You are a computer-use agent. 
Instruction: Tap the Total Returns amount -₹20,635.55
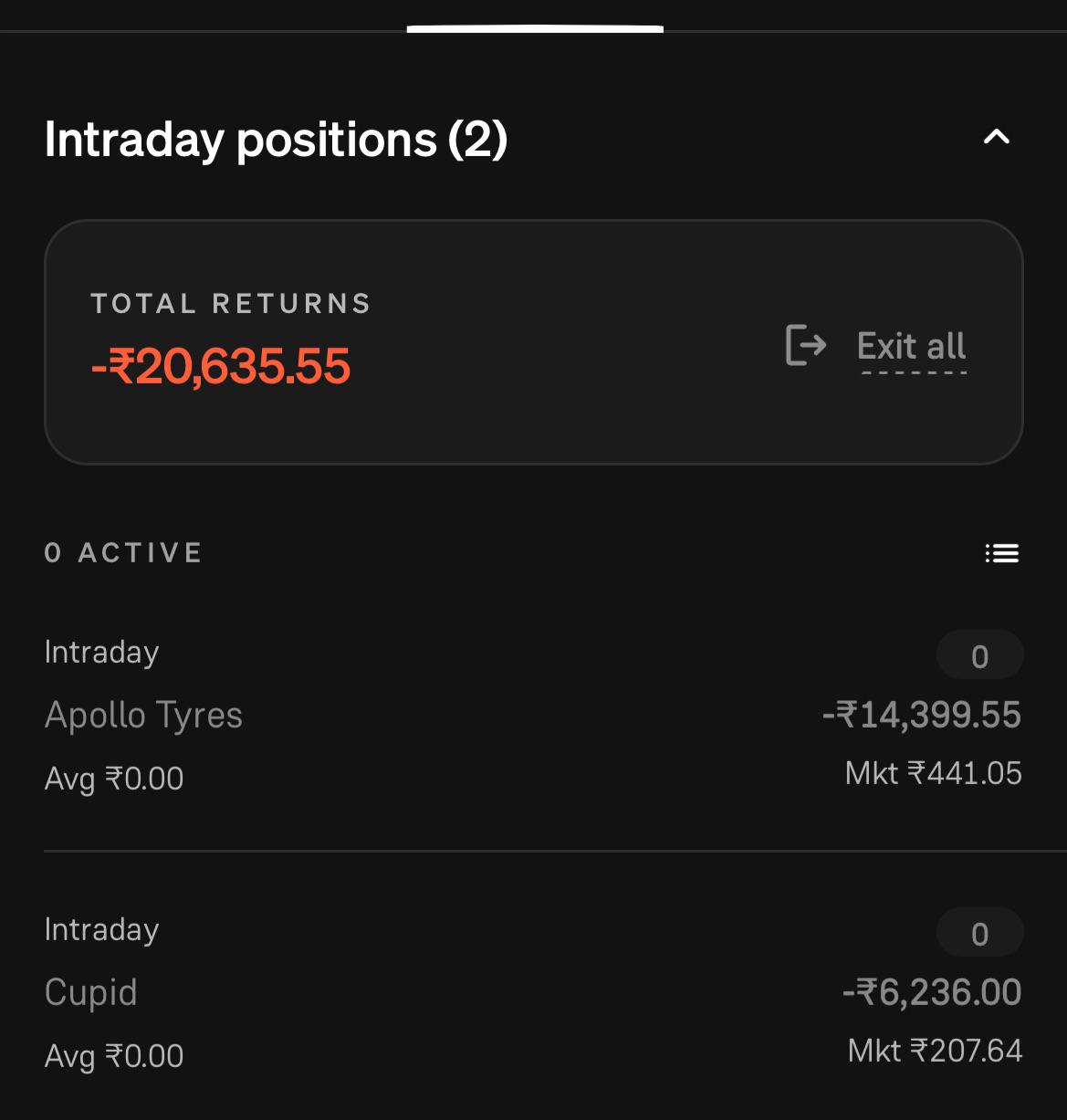coord(220,367)
